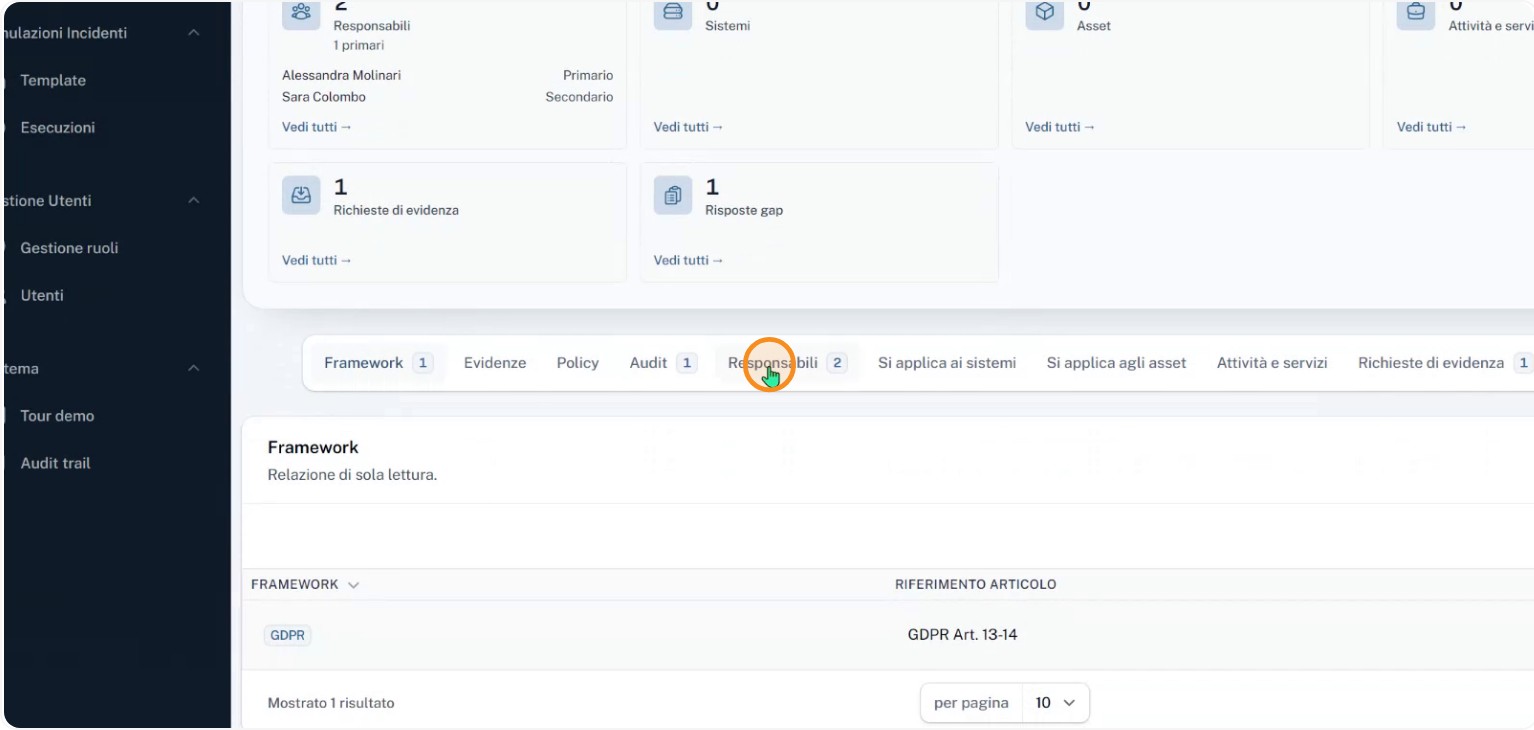Click the Risposte gap documents icon

point(673,196)
